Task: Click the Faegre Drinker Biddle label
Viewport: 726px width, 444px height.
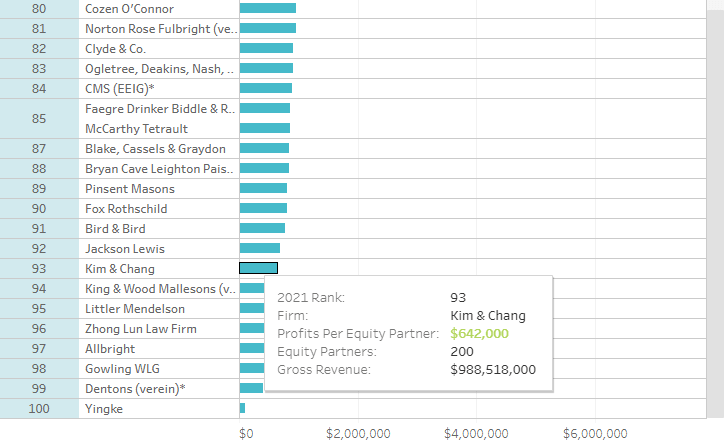Action: (x=160, y=109)
